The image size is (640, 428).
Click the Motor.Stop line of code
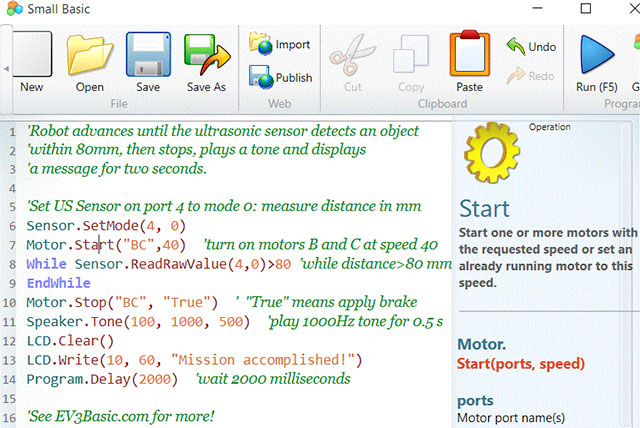pyautogui.click(x=122, y=302)
